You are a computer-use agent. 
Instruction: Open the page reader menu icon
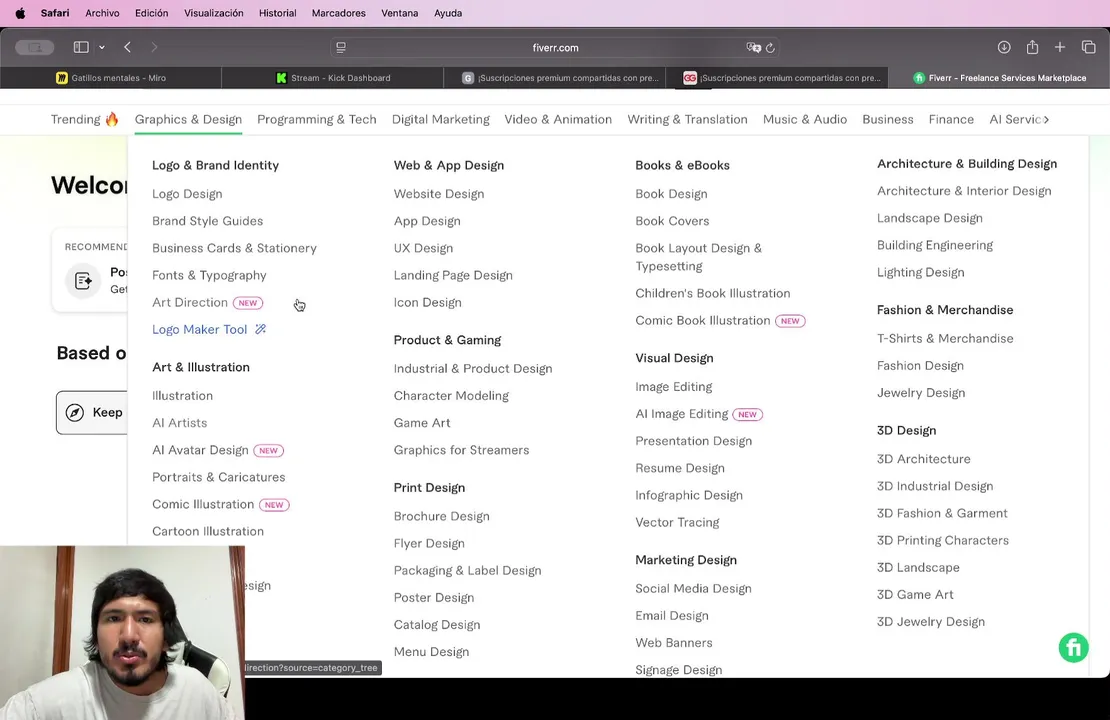tap(341, 47)
